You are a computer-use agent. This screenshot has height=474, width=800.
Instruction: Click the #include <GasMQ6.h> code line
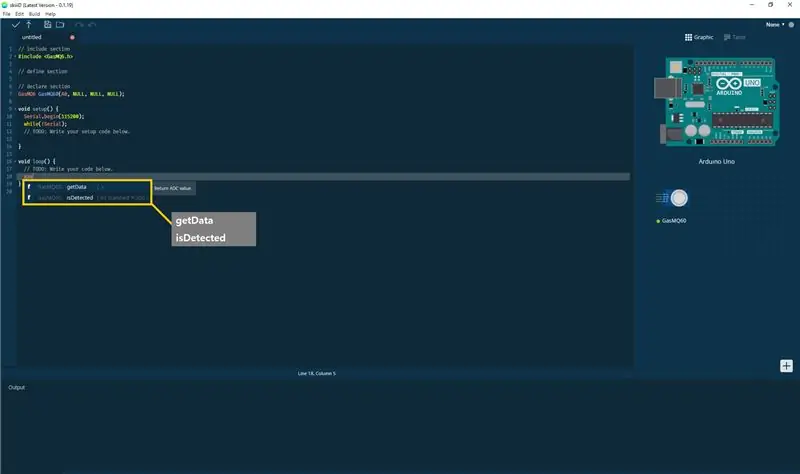45,57
